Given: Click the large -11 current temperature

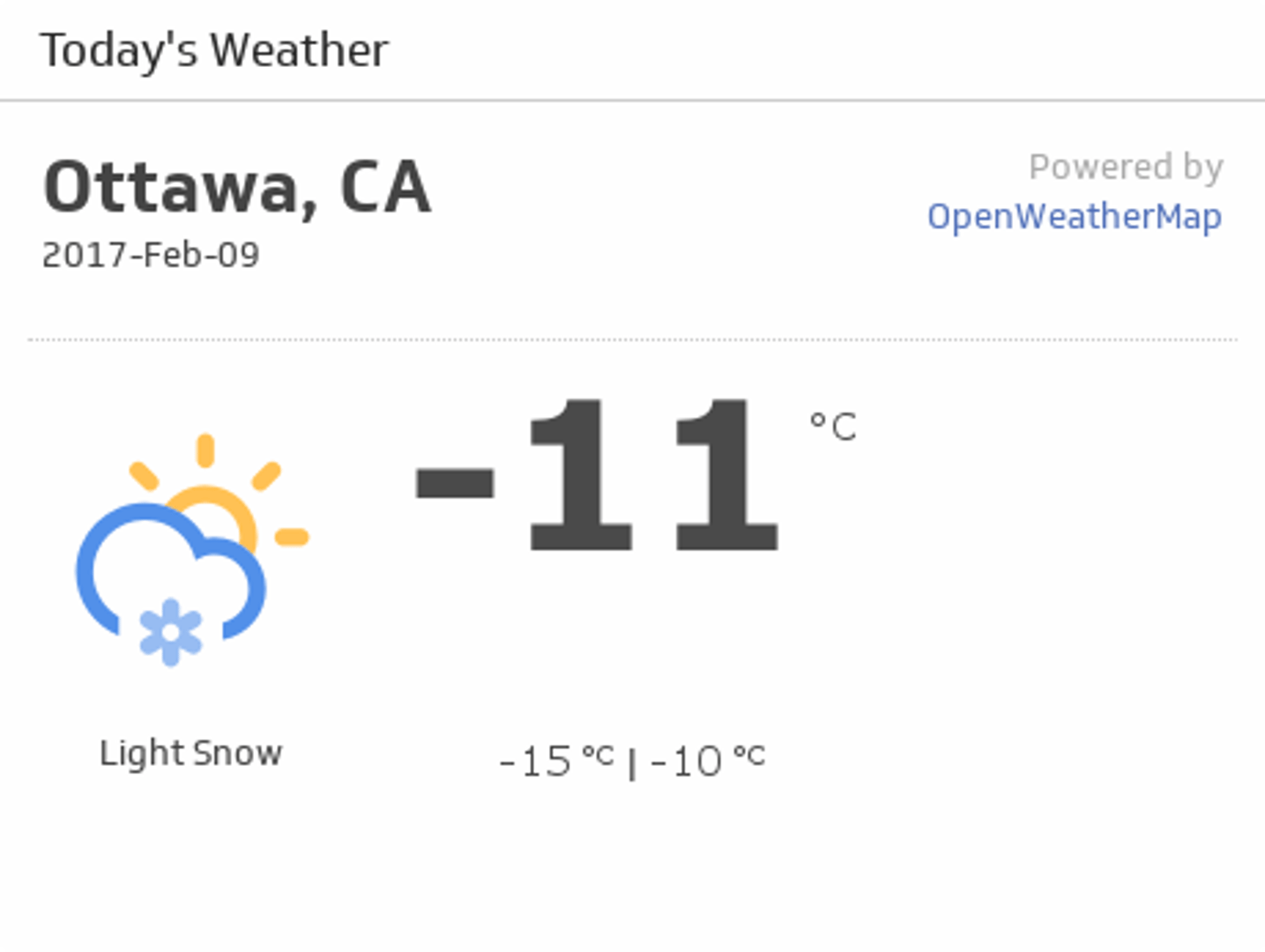Looking at the screenshot, I should (x=598, y=476).
